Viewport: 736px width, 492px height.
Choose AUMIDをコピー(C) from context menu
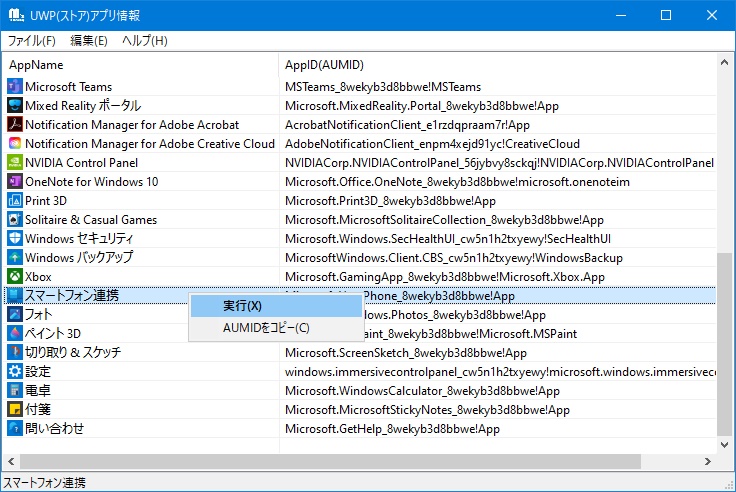click(x=276, y=328)
